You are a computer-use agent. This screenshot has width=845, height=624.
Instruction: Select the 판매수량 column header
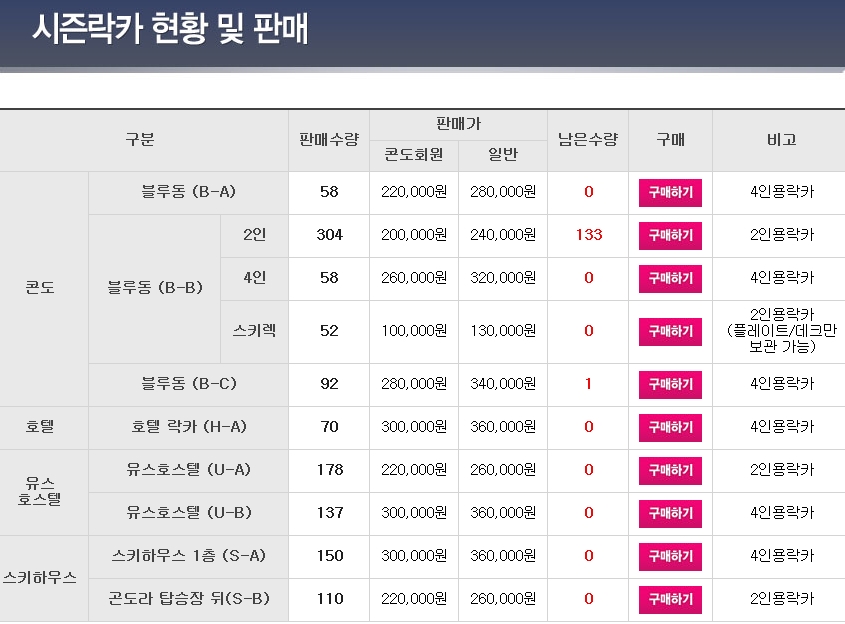[x=328, y=140]
